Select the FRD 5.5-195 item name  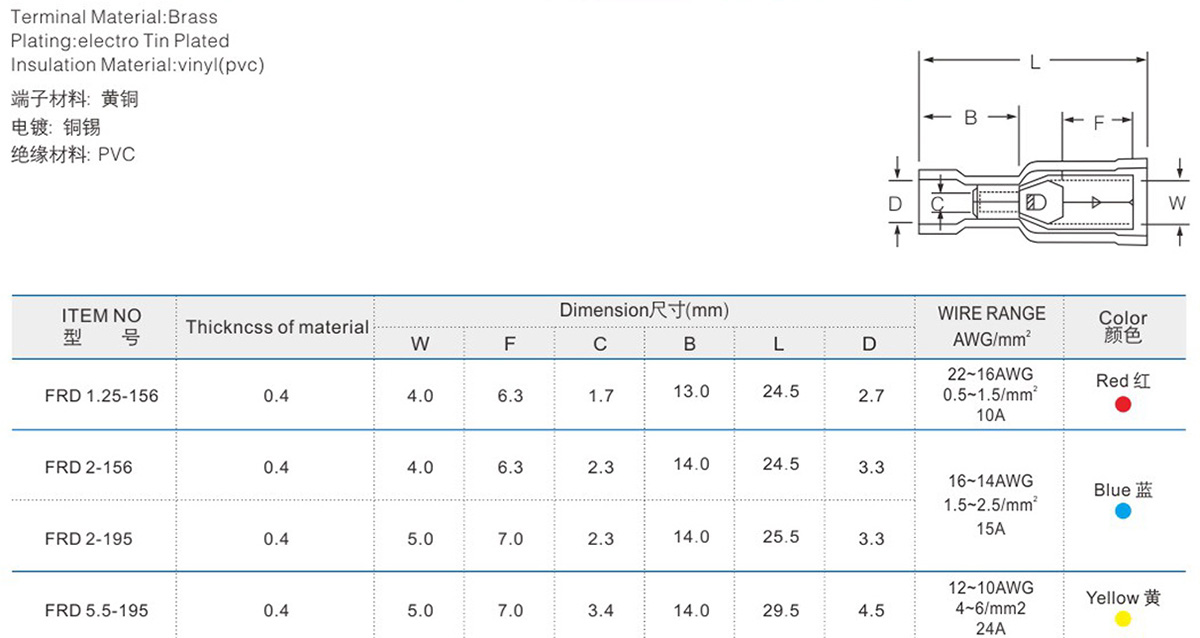pos(95,610)
